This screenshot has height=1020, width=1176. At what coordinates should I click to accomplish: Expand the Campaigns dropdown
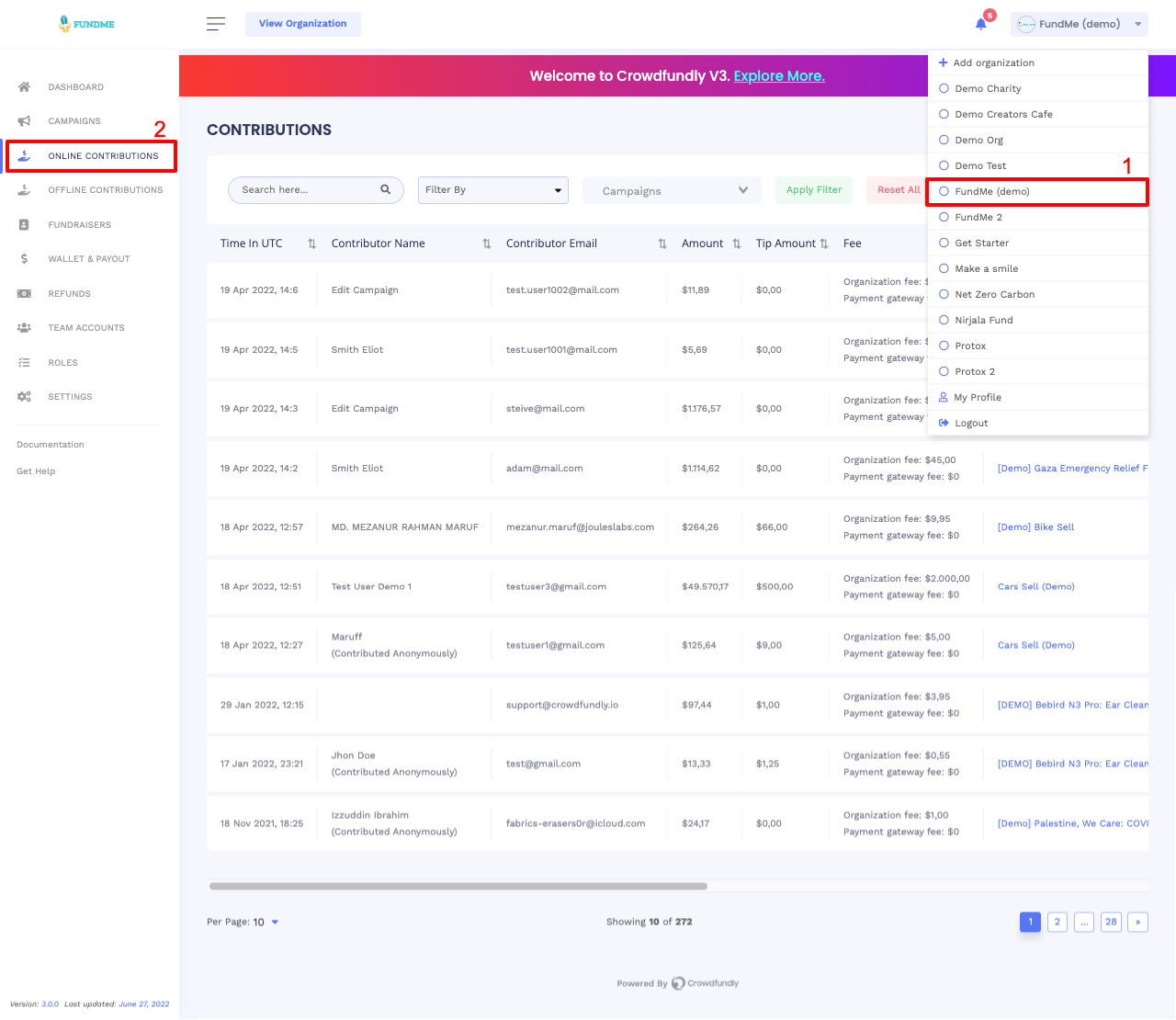[x=673, y=190]
